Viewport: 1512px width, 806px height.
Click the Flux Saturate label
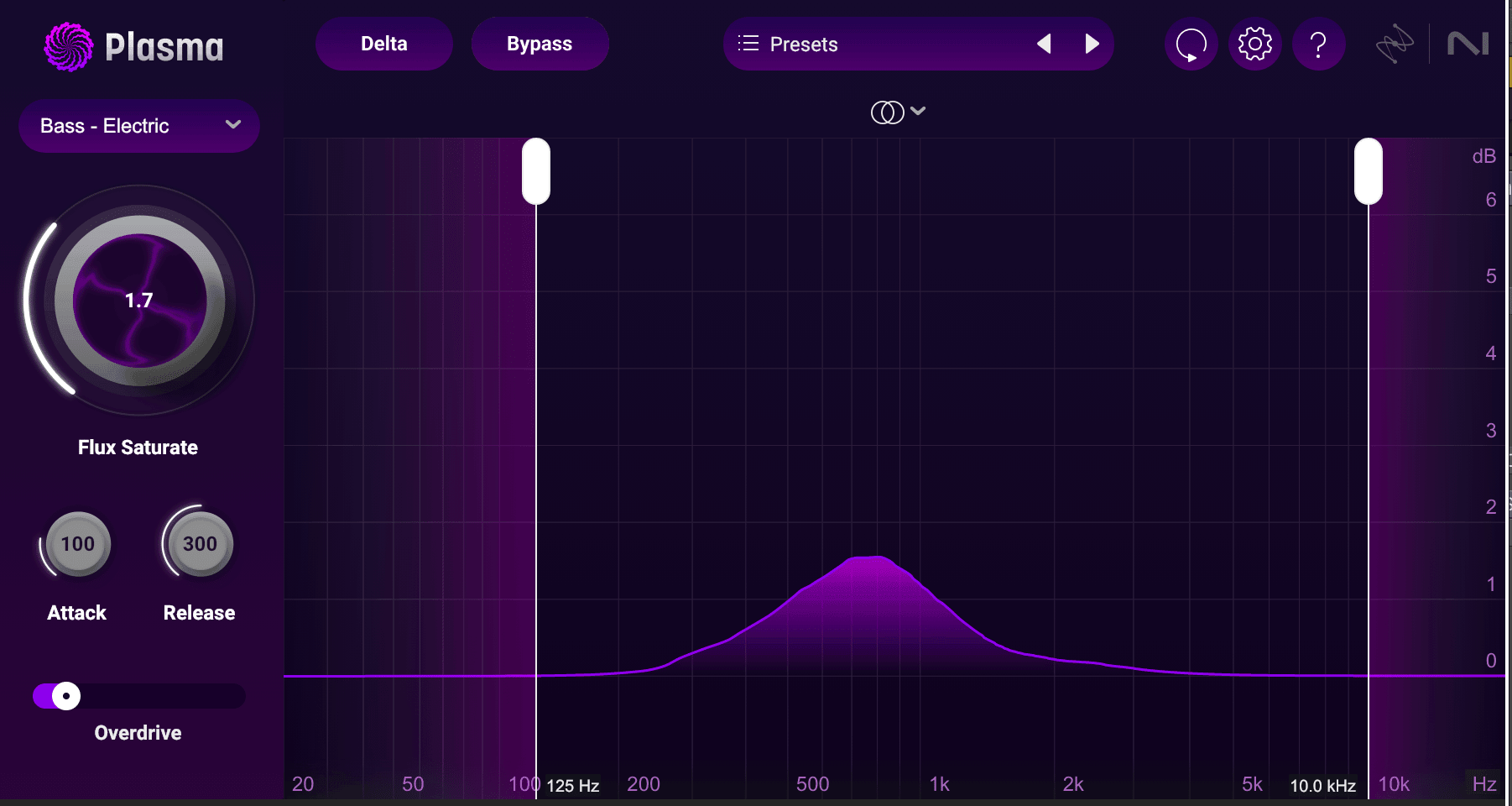tap(138, 447)
